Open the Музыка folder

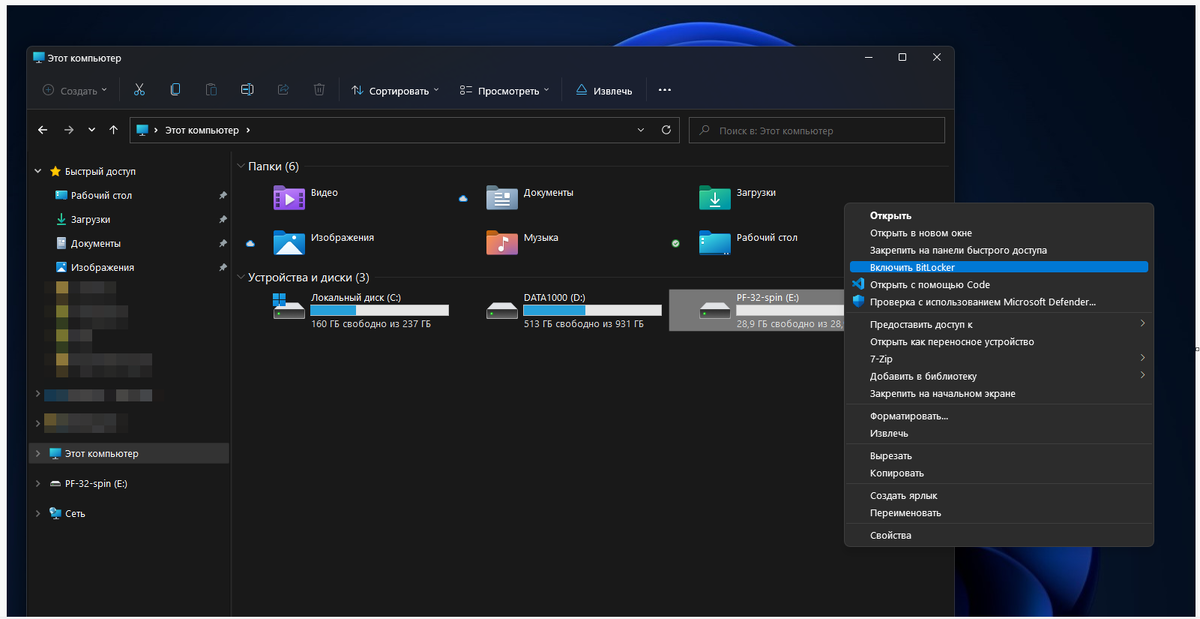click(522, 241)
